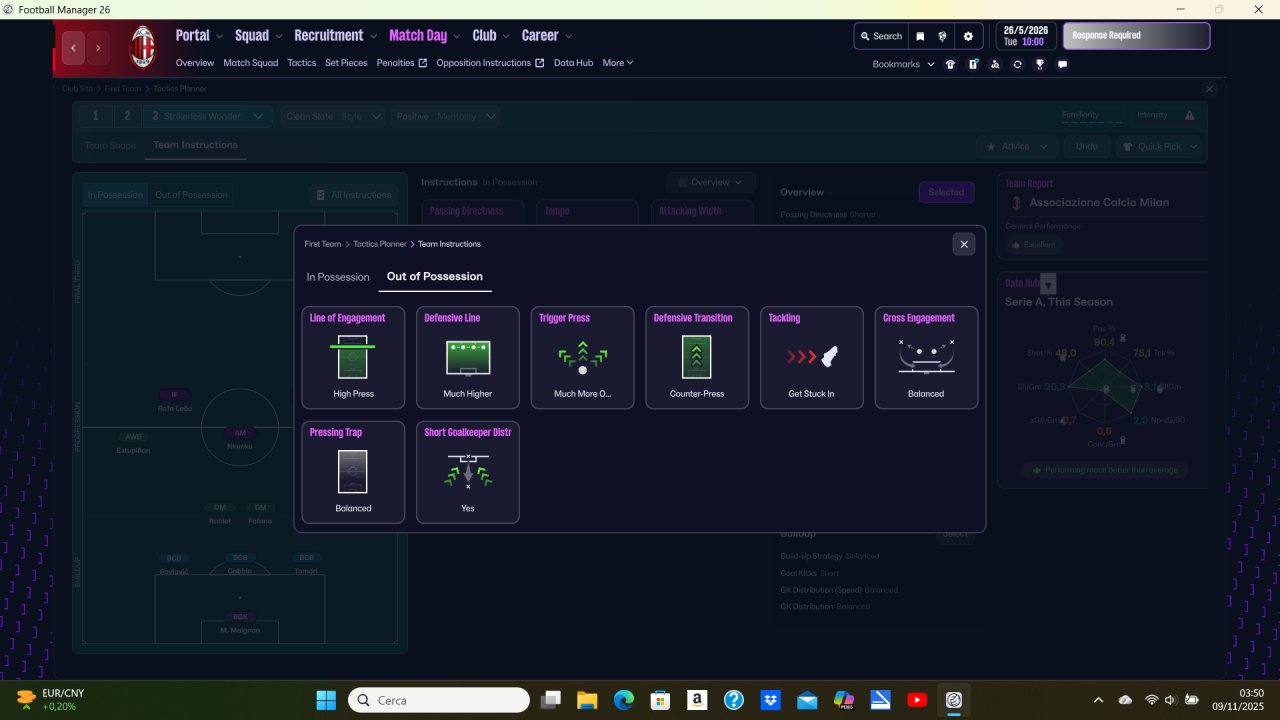
Task: Click Tactics Planner in the dialog breadcrumb
Action: tap(380, 244)
